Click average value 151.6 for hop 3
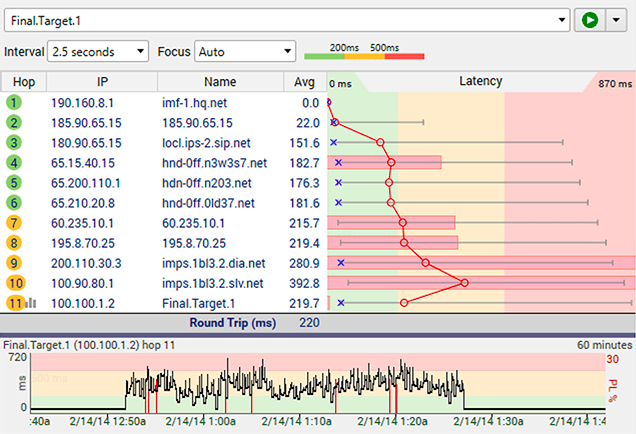636x434 pixels. pos(304,143)
